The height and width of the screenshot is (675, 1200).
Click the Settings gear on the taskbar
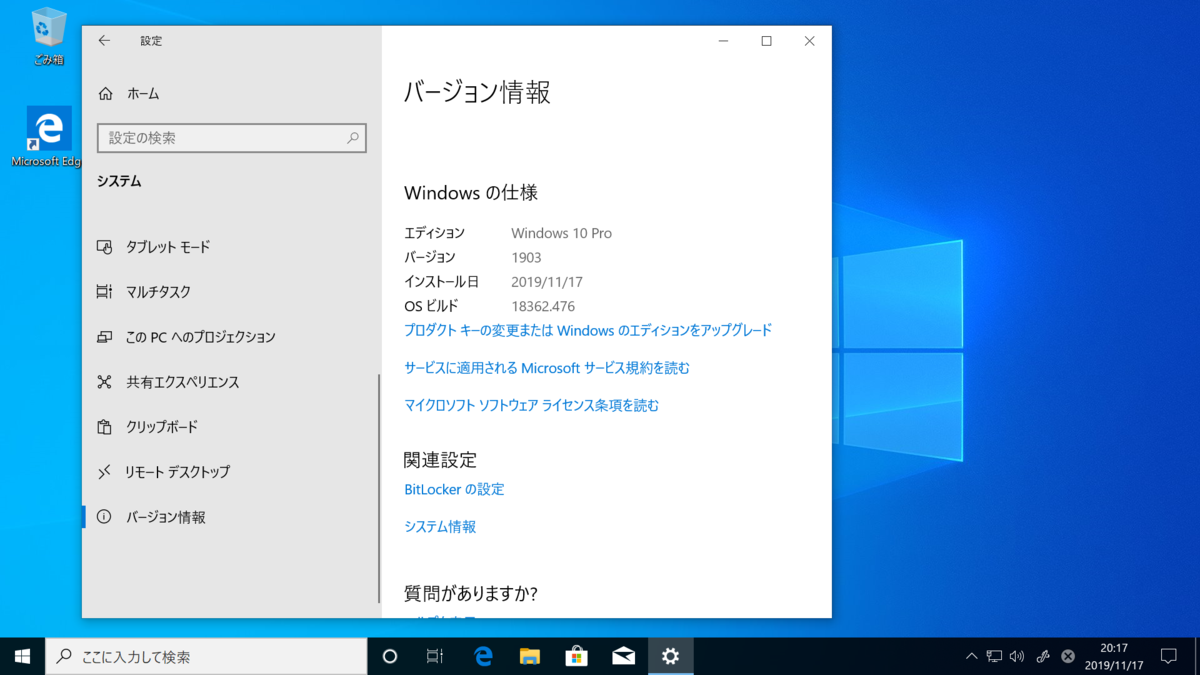(670, 656)
